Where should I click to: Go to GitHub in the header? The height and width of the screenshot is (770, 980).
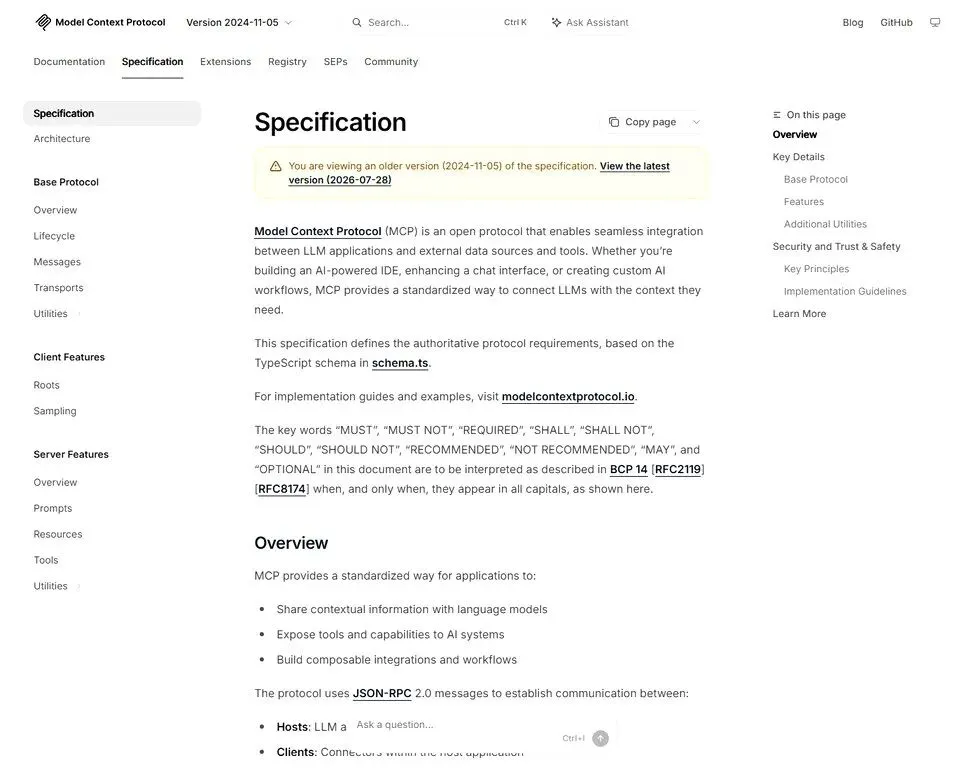point(896,22)
